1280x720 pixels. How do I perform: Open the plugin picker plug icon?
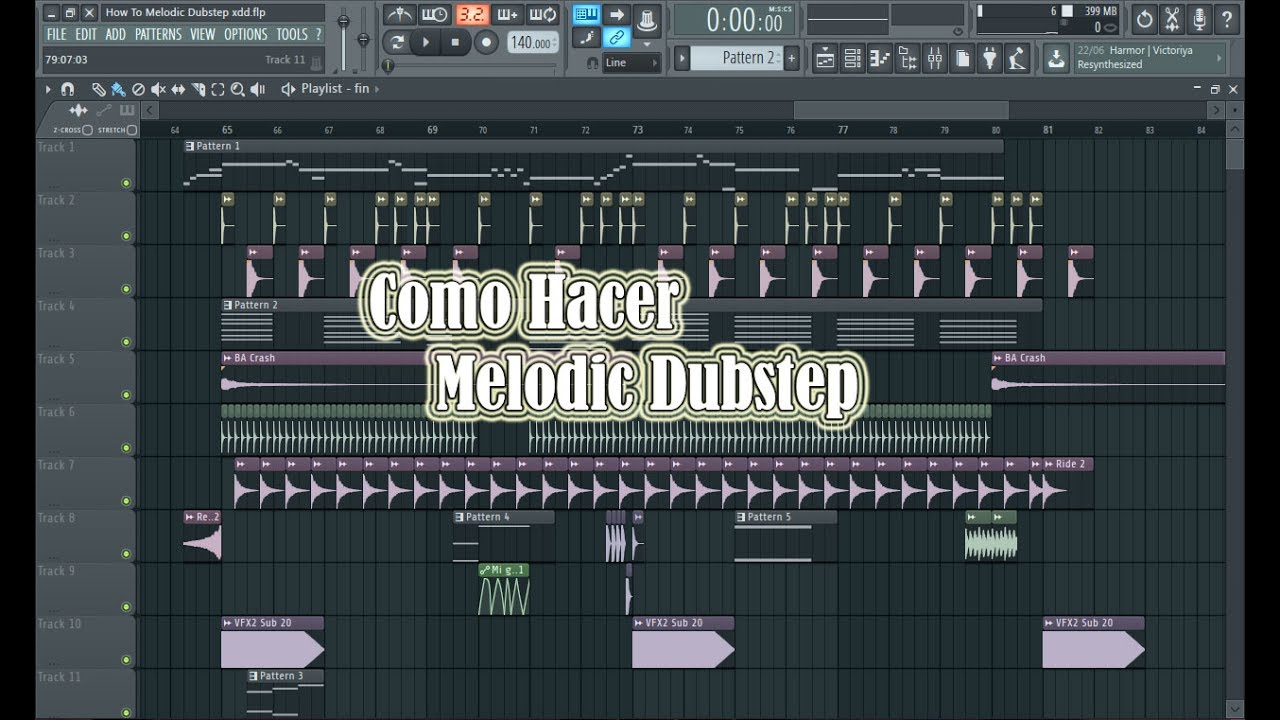[x=990, y=59]
